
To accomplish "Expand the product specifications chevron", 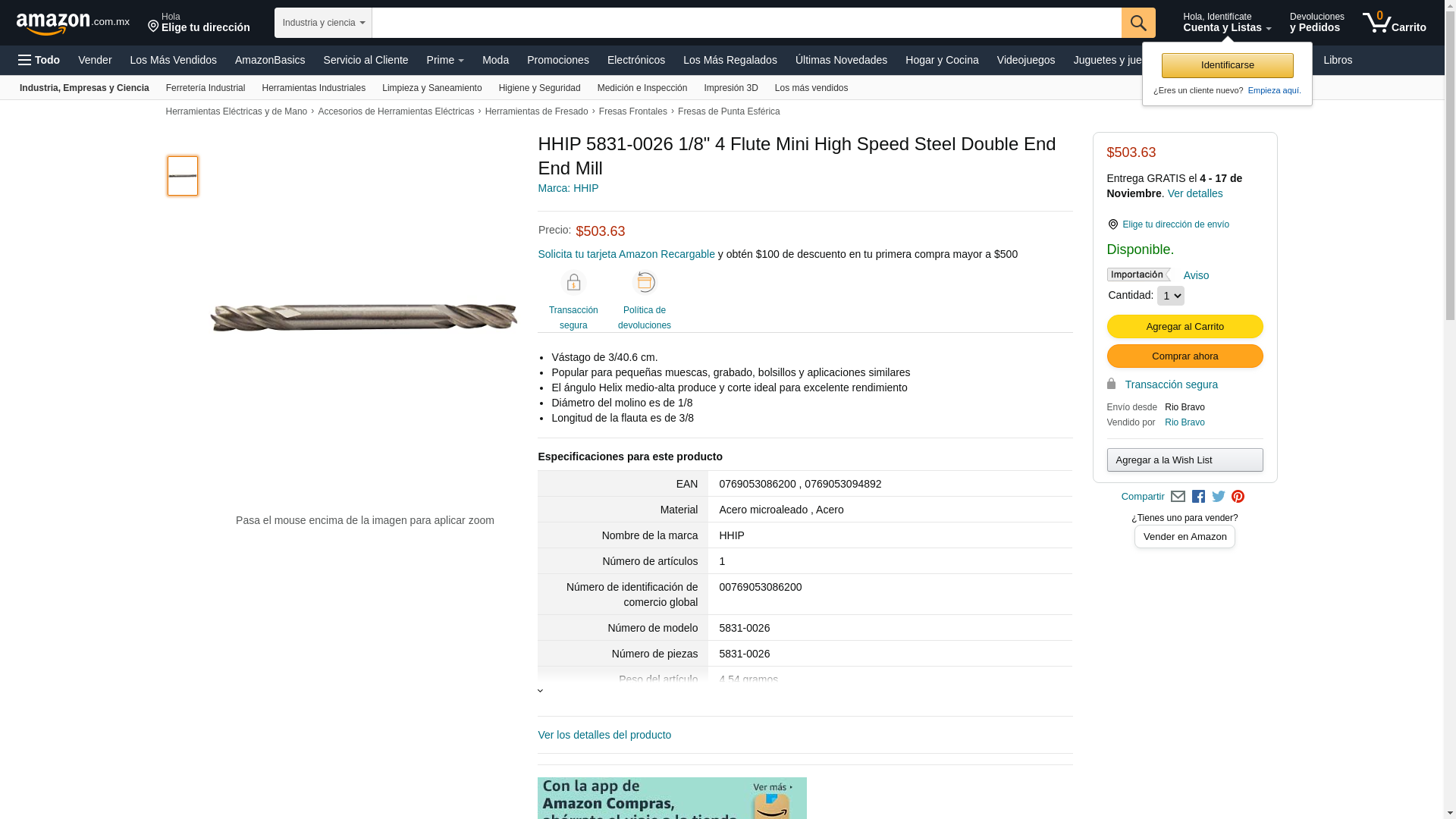I will (x=540, y=691).
